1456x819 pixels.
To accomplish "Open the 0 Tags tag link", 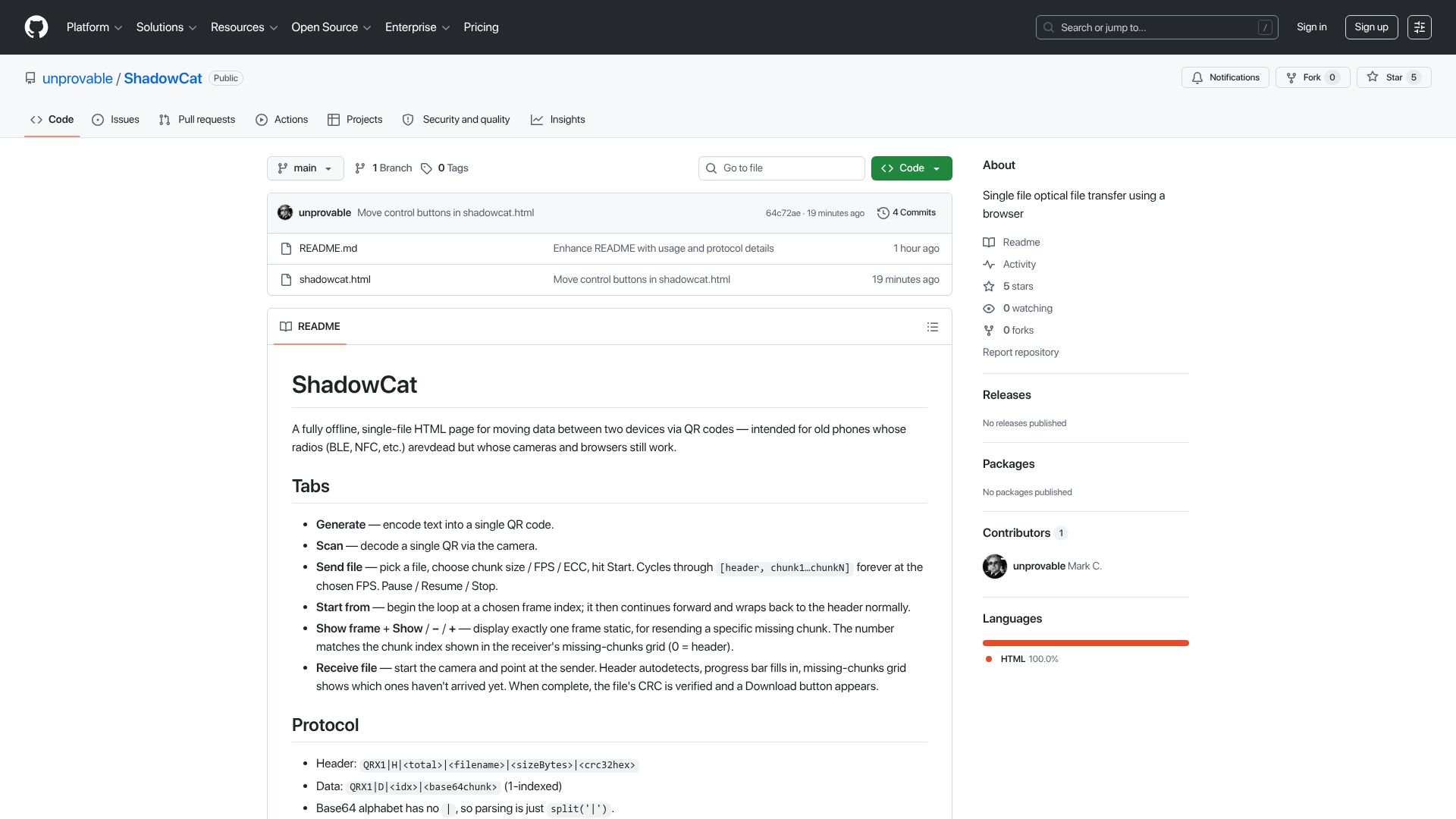I will (445, 168).
